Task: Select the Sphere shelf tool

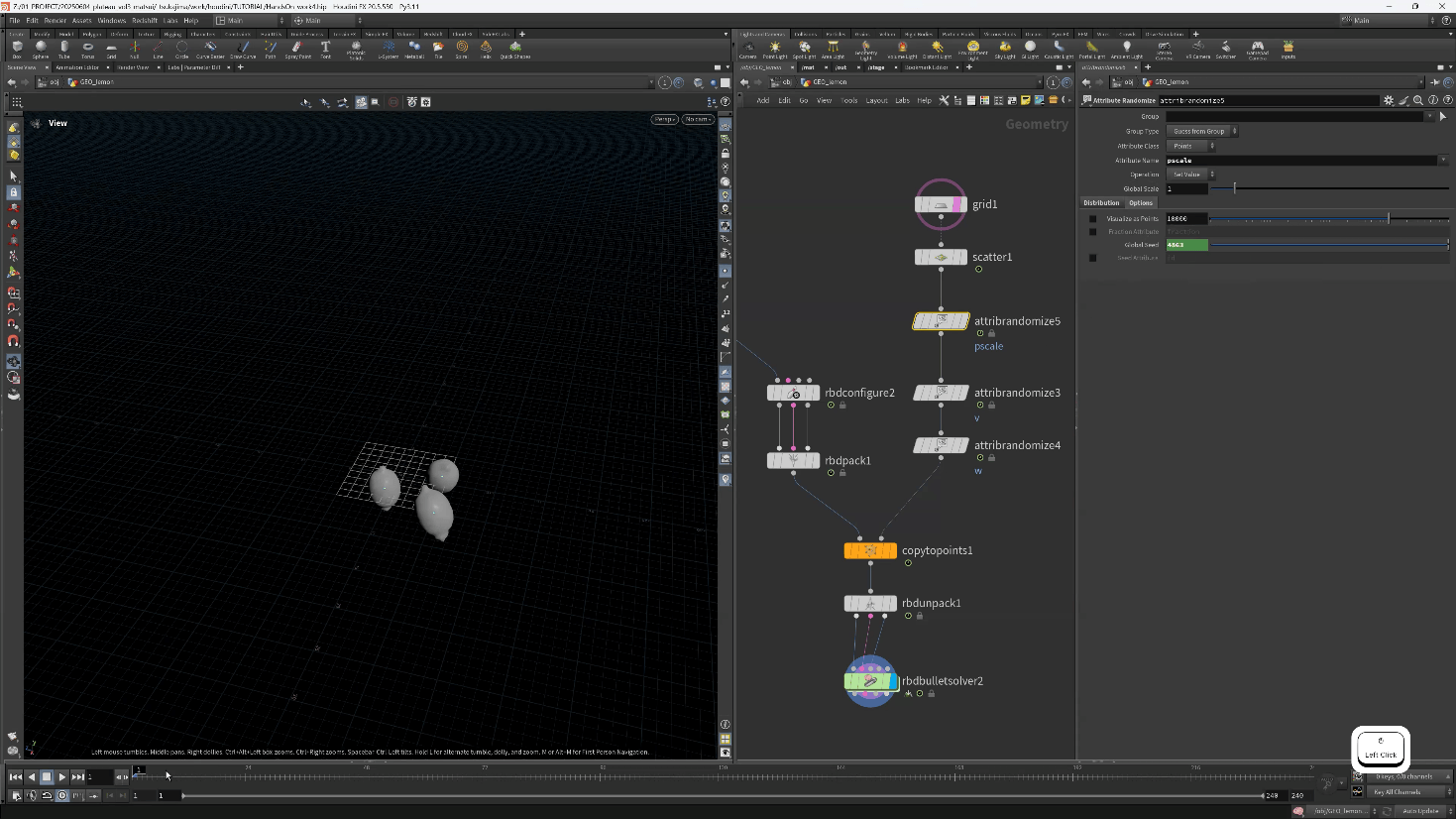Action: pyautogui.click(x=41, y=48)
